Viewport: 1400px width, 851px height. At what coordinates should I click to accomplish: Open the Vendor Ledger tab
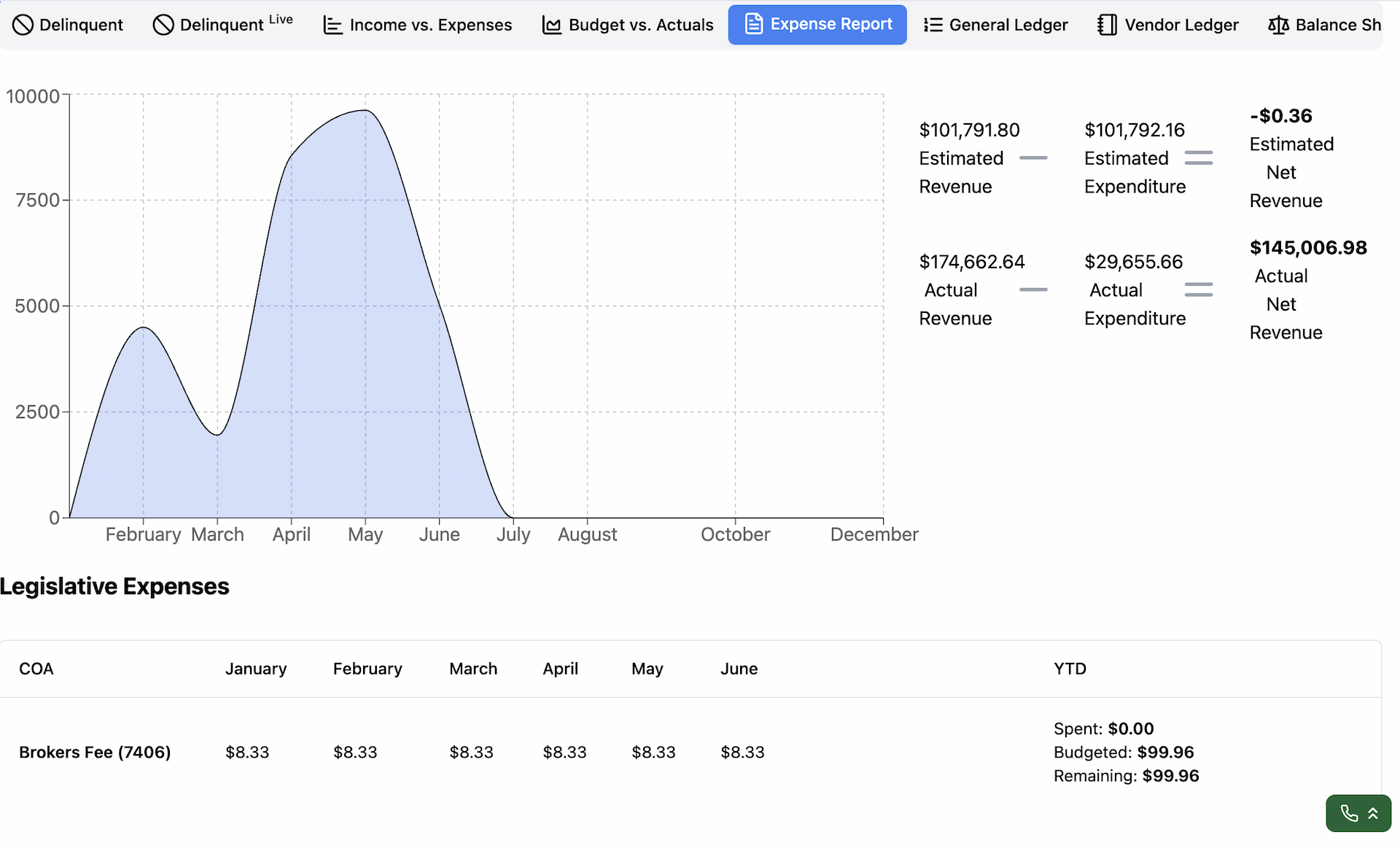click(x=1168, y=25)
